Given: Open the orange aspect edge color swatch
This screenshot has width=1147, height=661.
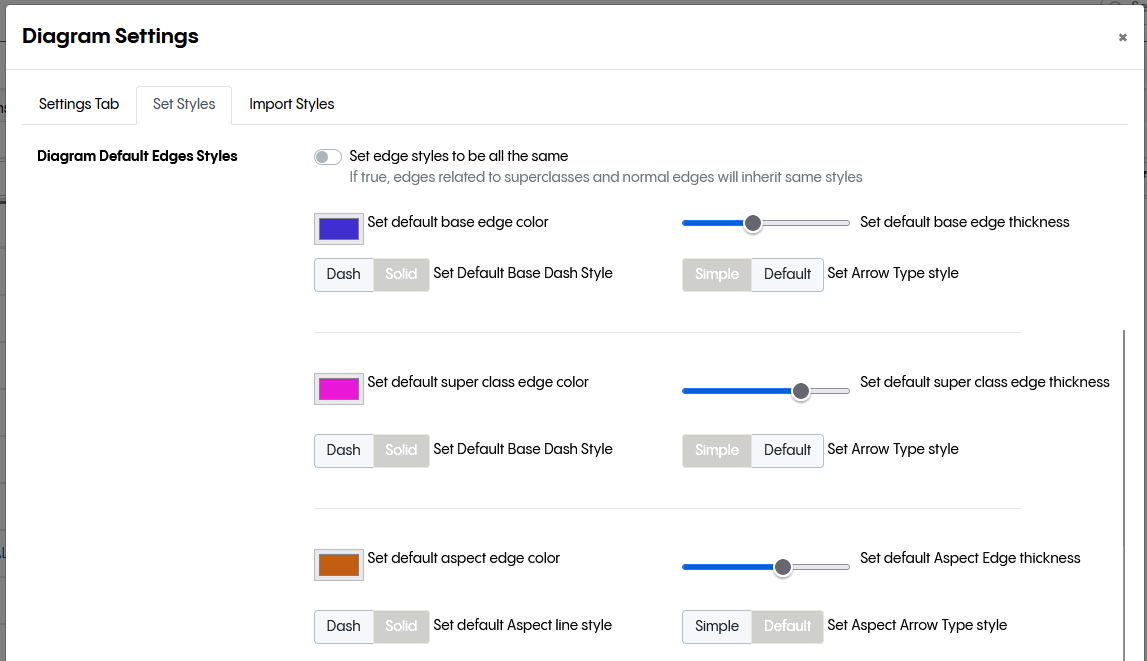Looking at the screenshot, I should (x=338, y=565).
